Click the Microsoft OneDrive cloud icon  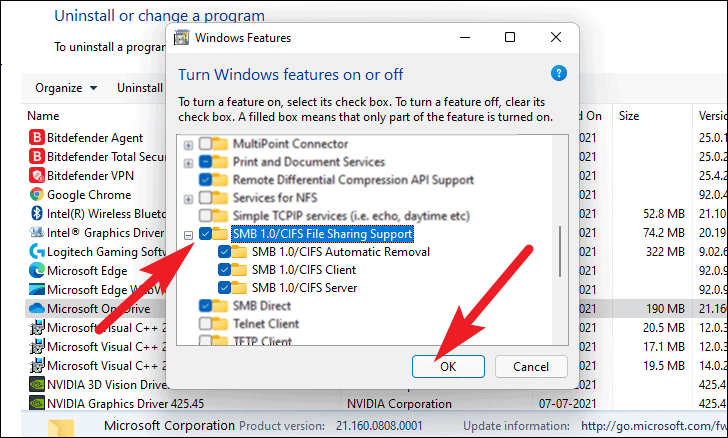click(36, 308)
